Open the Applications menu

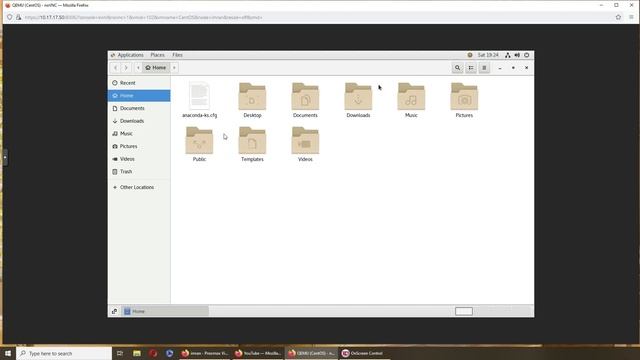[x=130, y=55]
